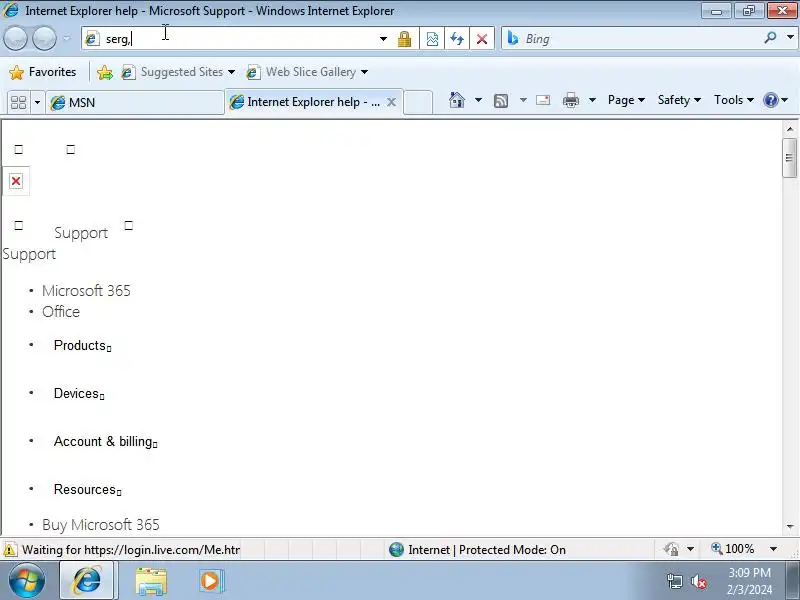Image resolution: width=800 pixels, height=600 pixels.
Task: Open the Home button dropdown arrow
Action: tap(478, 100)
